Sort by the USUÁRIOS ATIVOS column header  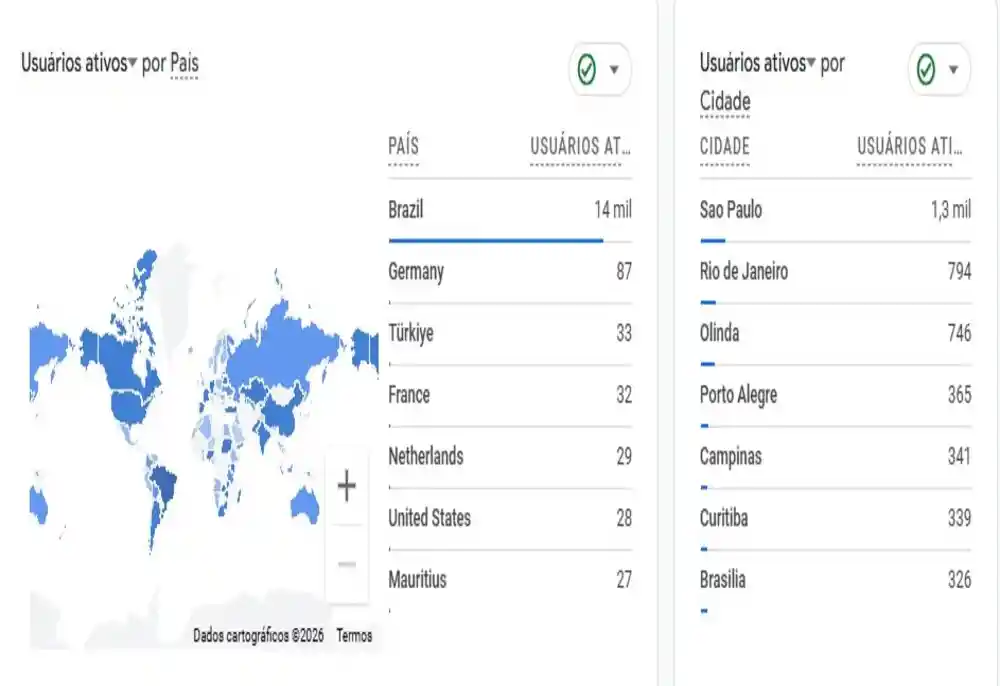(x=578, y=145)
